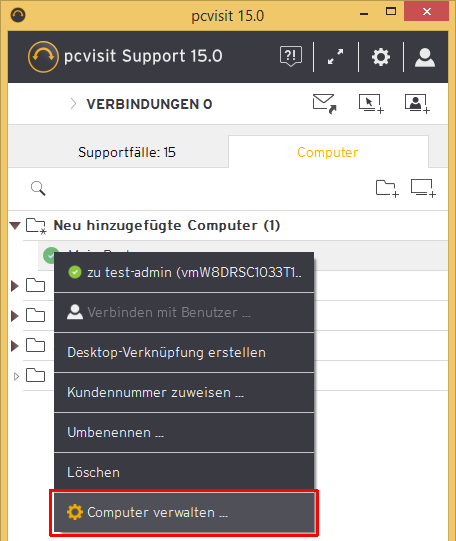Expand the VERBINDUNGEN 0 chevron
The image size is (456, 541).
point(73,104)
